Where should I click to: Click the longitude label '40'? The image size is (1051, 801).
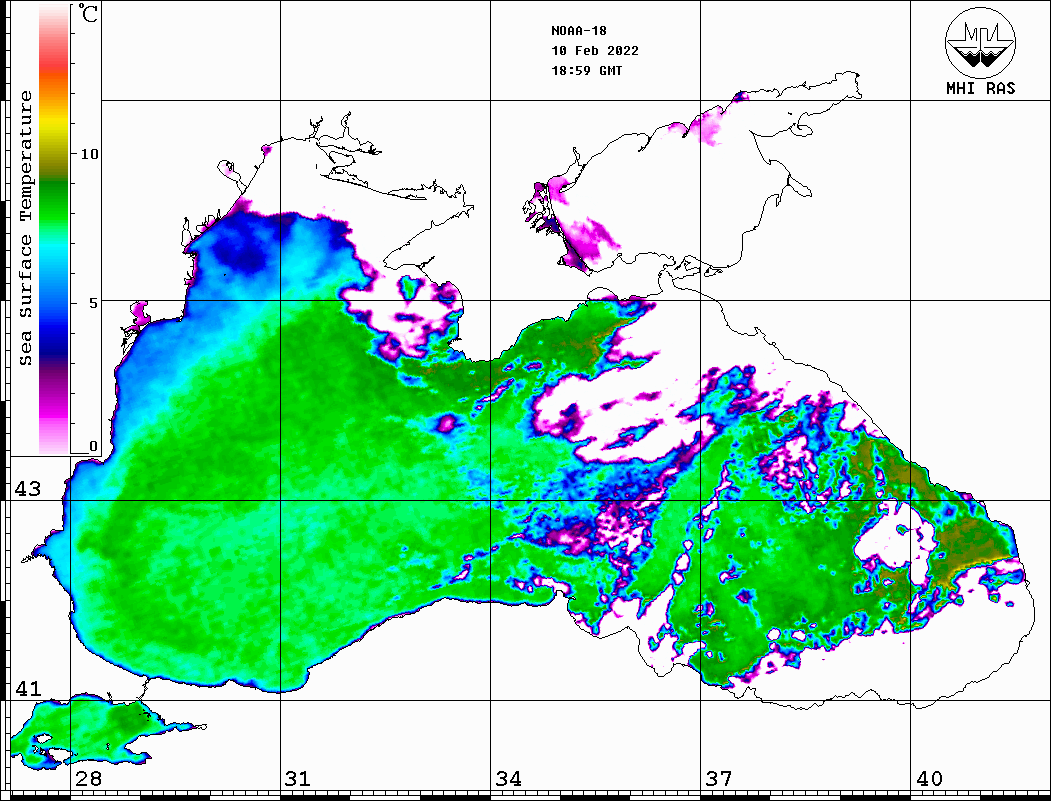(929, 778)
